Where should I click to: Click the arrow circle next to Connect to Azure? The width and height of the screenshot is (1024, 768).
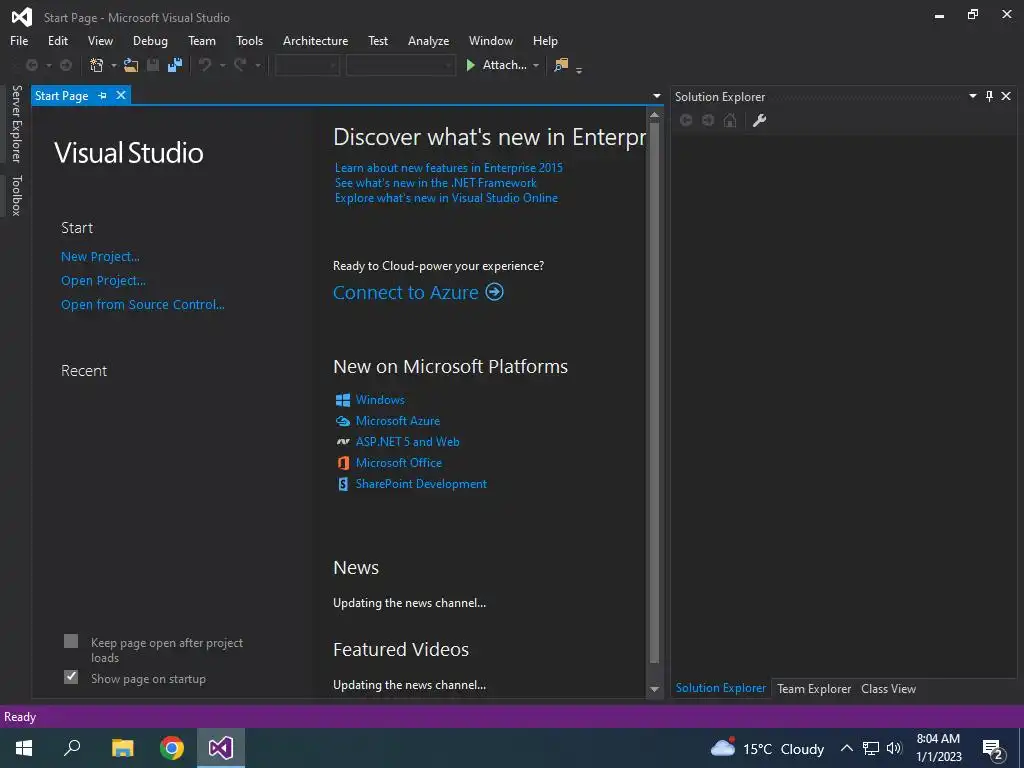click(x=494, y=291)
